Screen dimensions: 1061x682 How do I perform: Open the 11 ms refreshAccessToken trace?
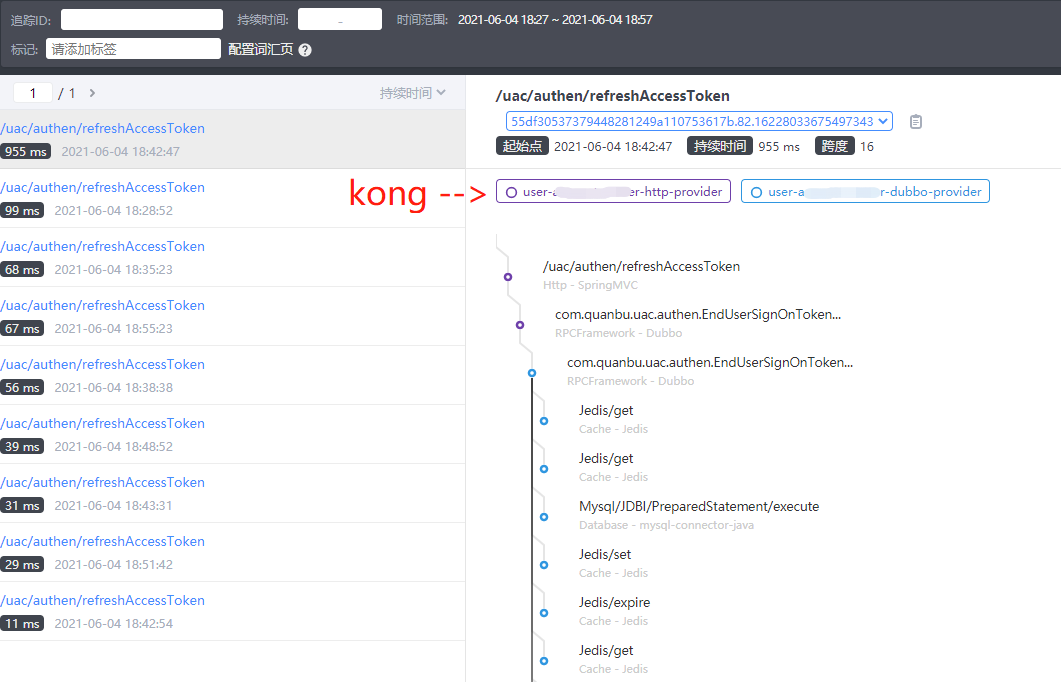coord(232,611)
